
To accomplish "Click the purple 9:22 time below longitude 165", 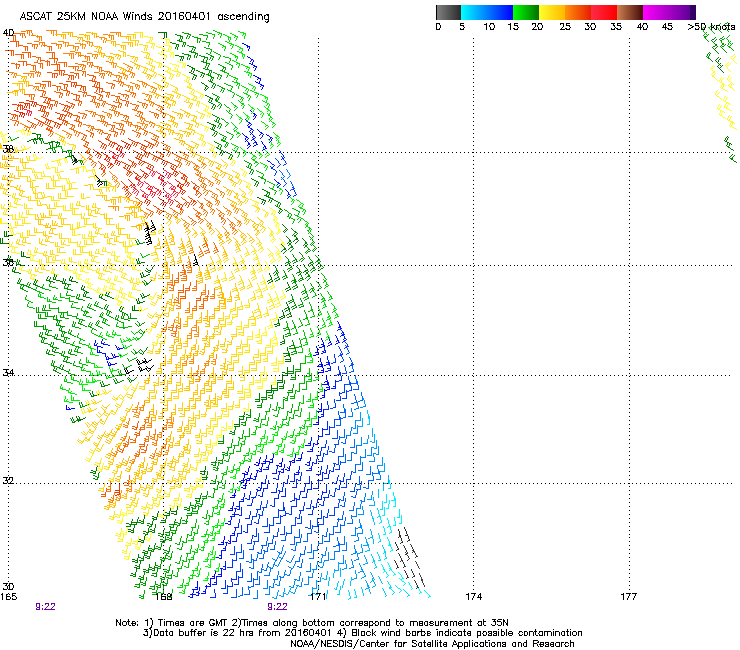I will coord(45,607).
